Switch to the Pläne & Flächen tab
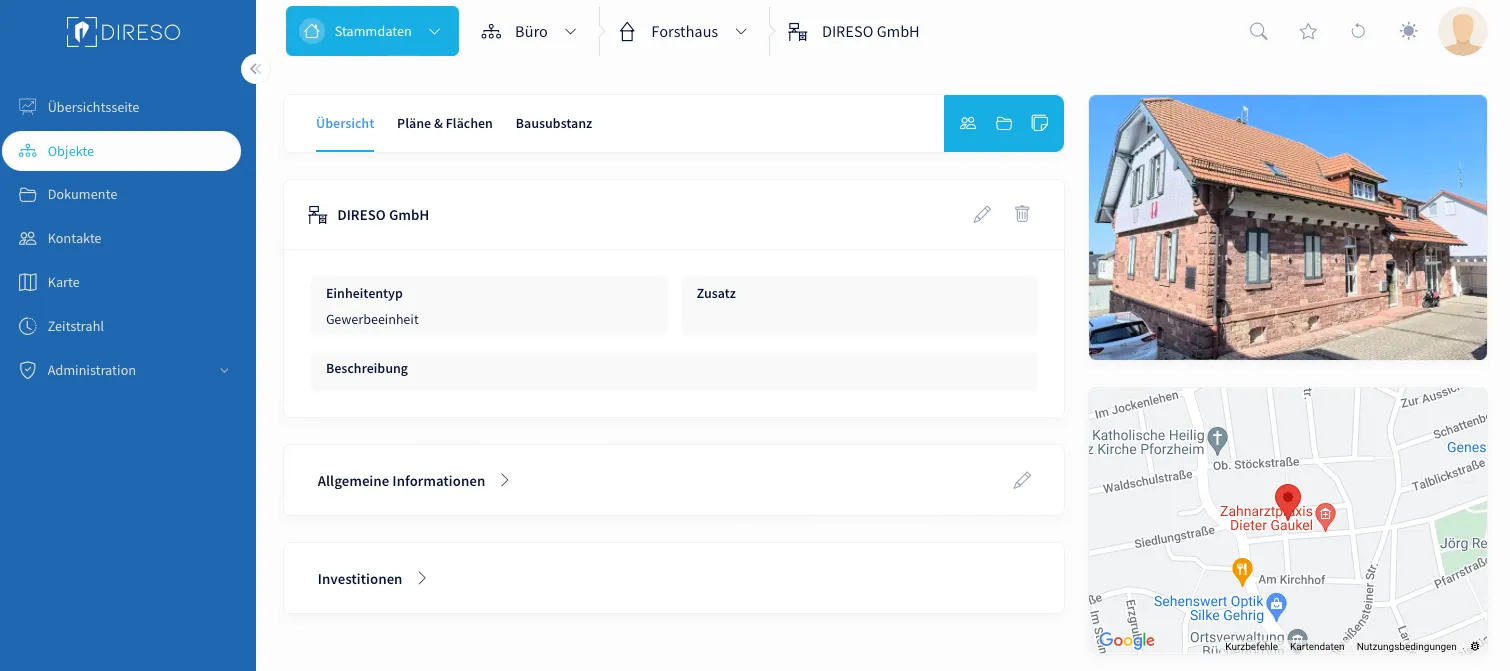 pyautogui.click(x=445, y=123)
